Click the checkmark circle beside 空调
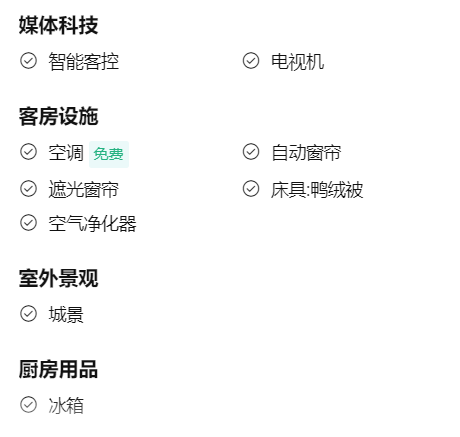 pos(28,152)
